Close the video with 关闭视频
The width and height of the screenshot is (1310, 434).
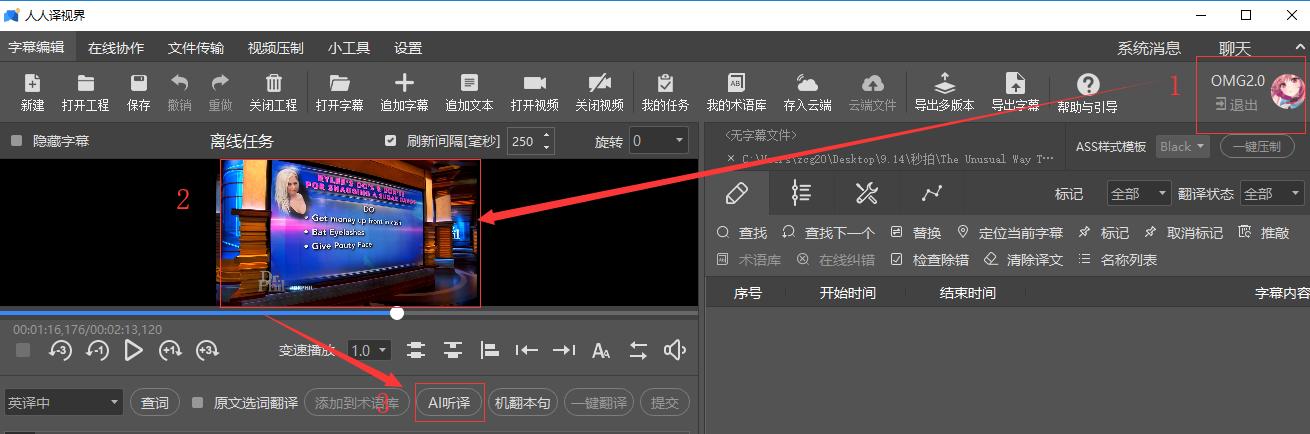pos(599,92)
